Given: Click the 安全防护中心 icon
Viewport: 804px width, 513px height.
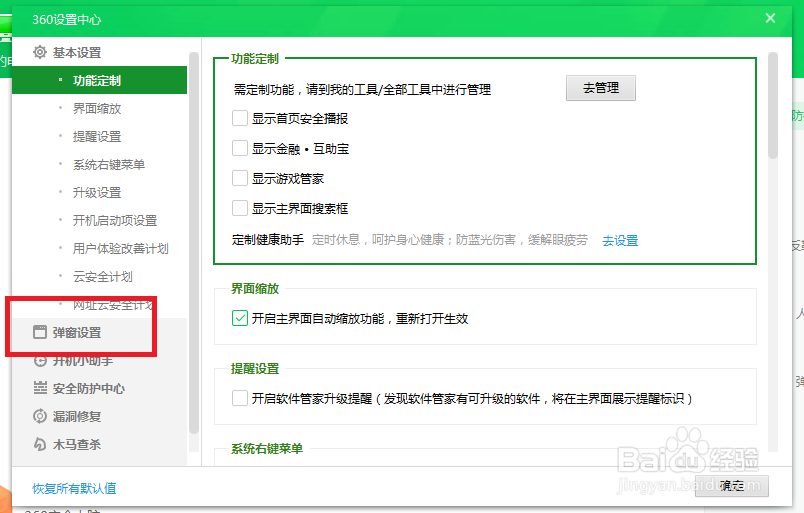Looking at the screenshot, I should (x=40, y=388).
